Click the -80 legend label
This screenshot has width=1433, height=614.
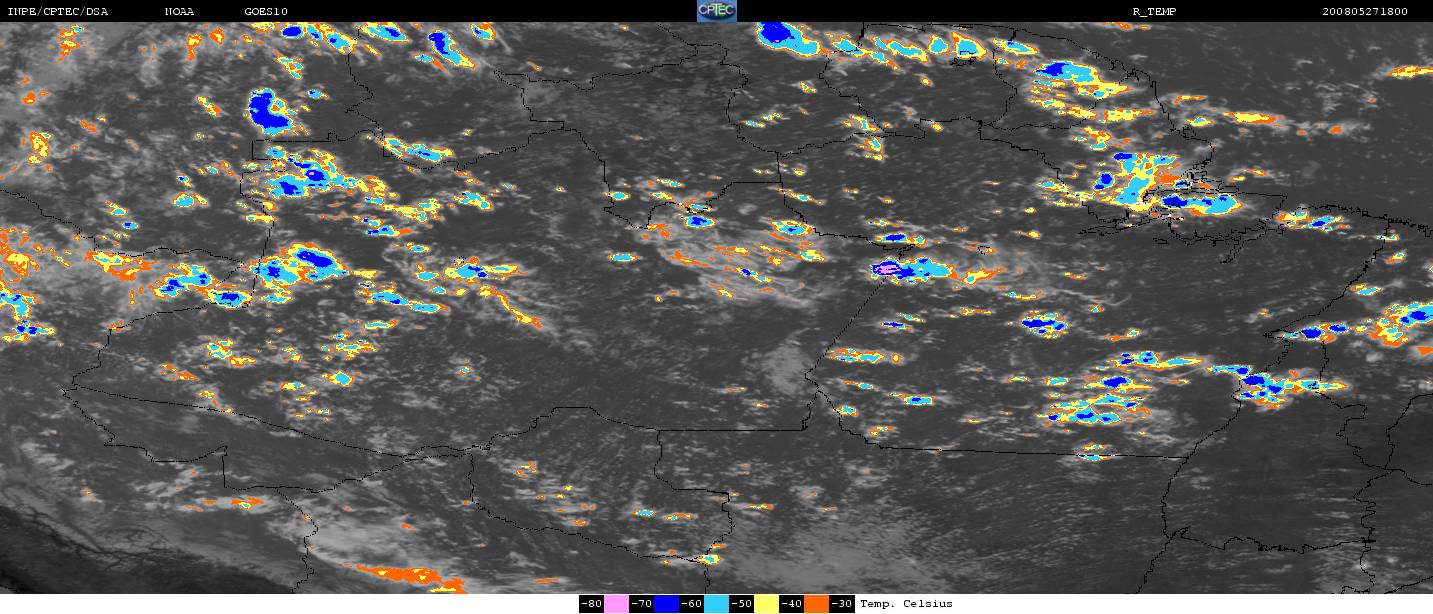591,604
